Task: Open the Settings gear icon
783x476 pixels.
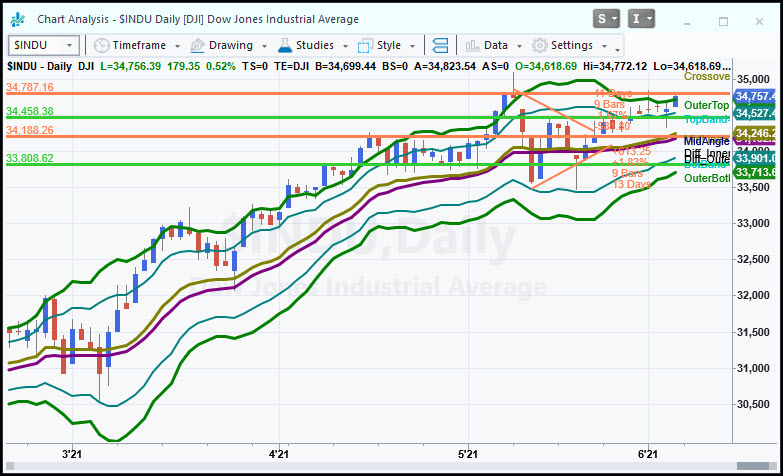Action: click(539, 45)
